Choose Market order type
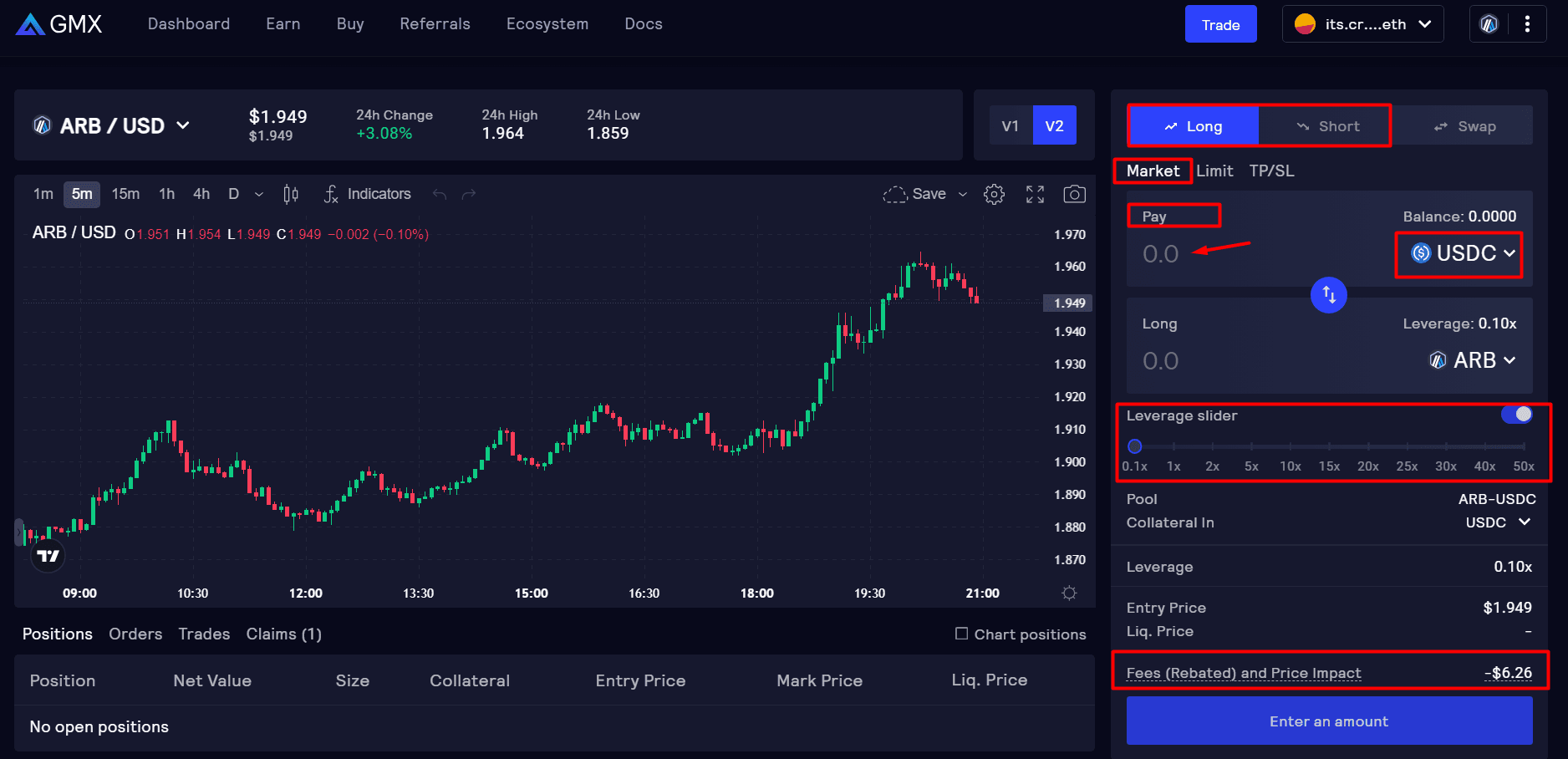1568x759 pixels. click(1153, 171)
